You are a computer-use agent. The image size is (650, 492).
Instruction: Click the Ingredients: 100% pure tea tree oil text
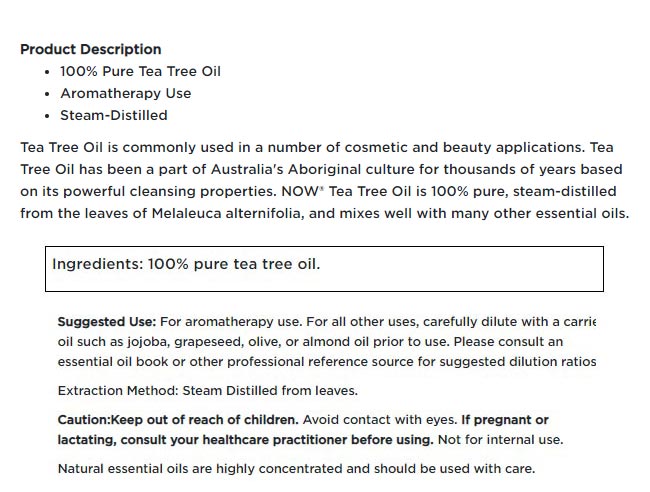186,264
